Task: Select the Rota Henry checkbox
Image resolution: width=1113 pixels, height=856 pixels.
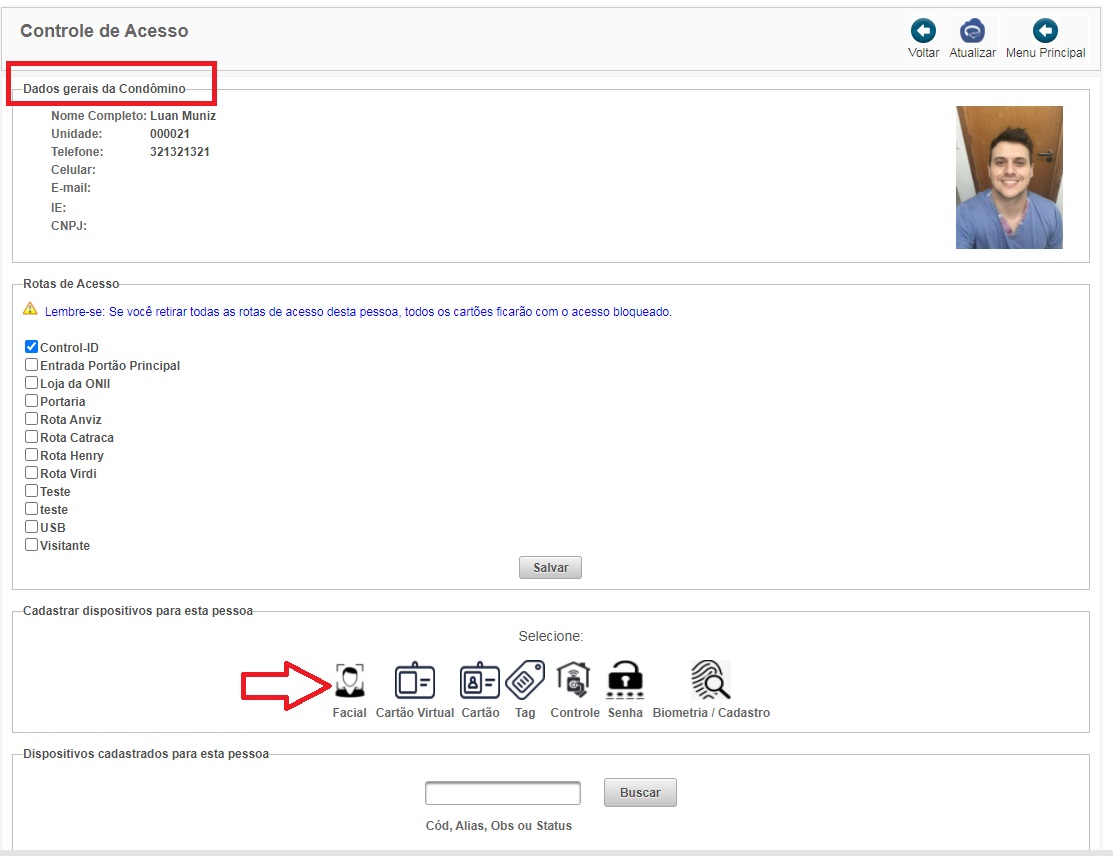Action: pos(31,455)
